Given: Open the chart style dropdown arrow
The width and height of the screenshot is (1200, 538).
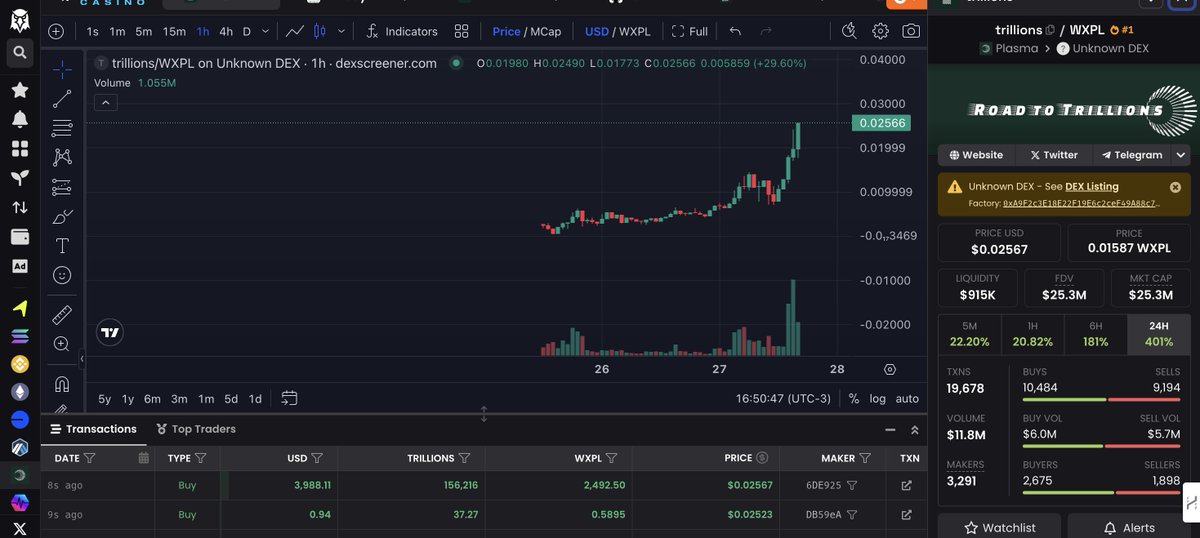Looking at the screenshot, I should [x=341, y=31].
